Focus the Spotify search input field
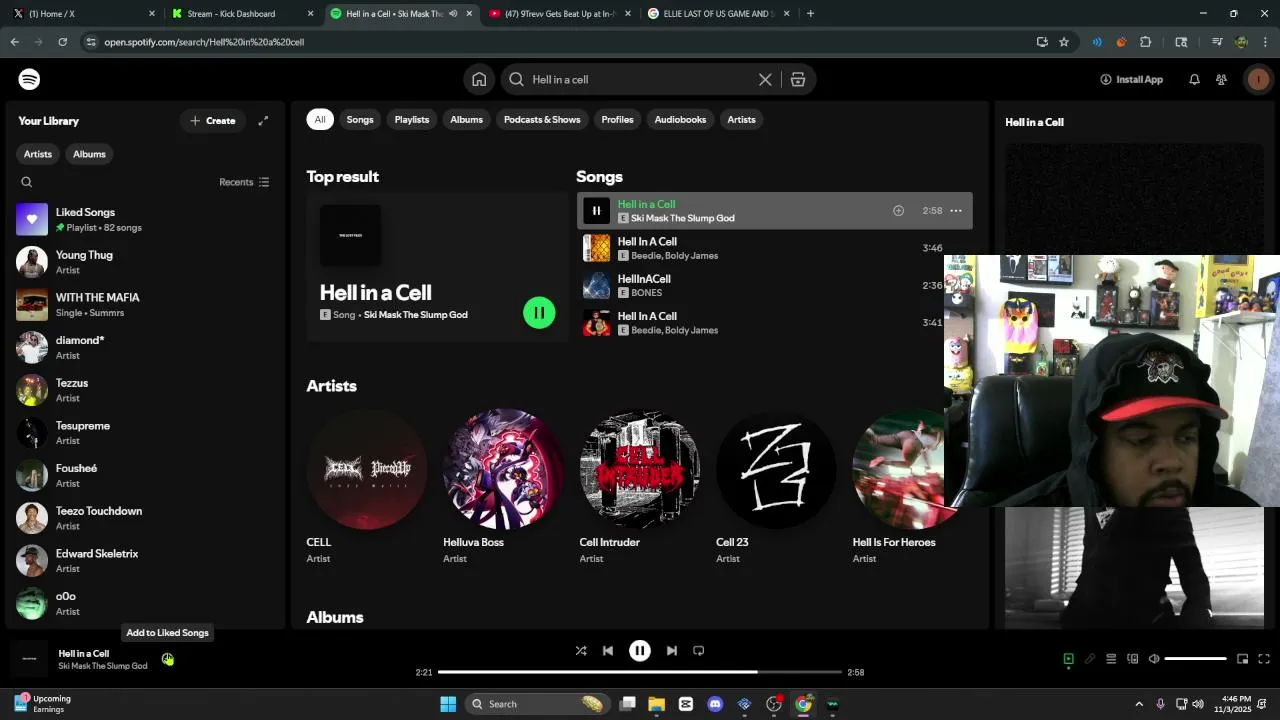 click(x=640, y=79)
